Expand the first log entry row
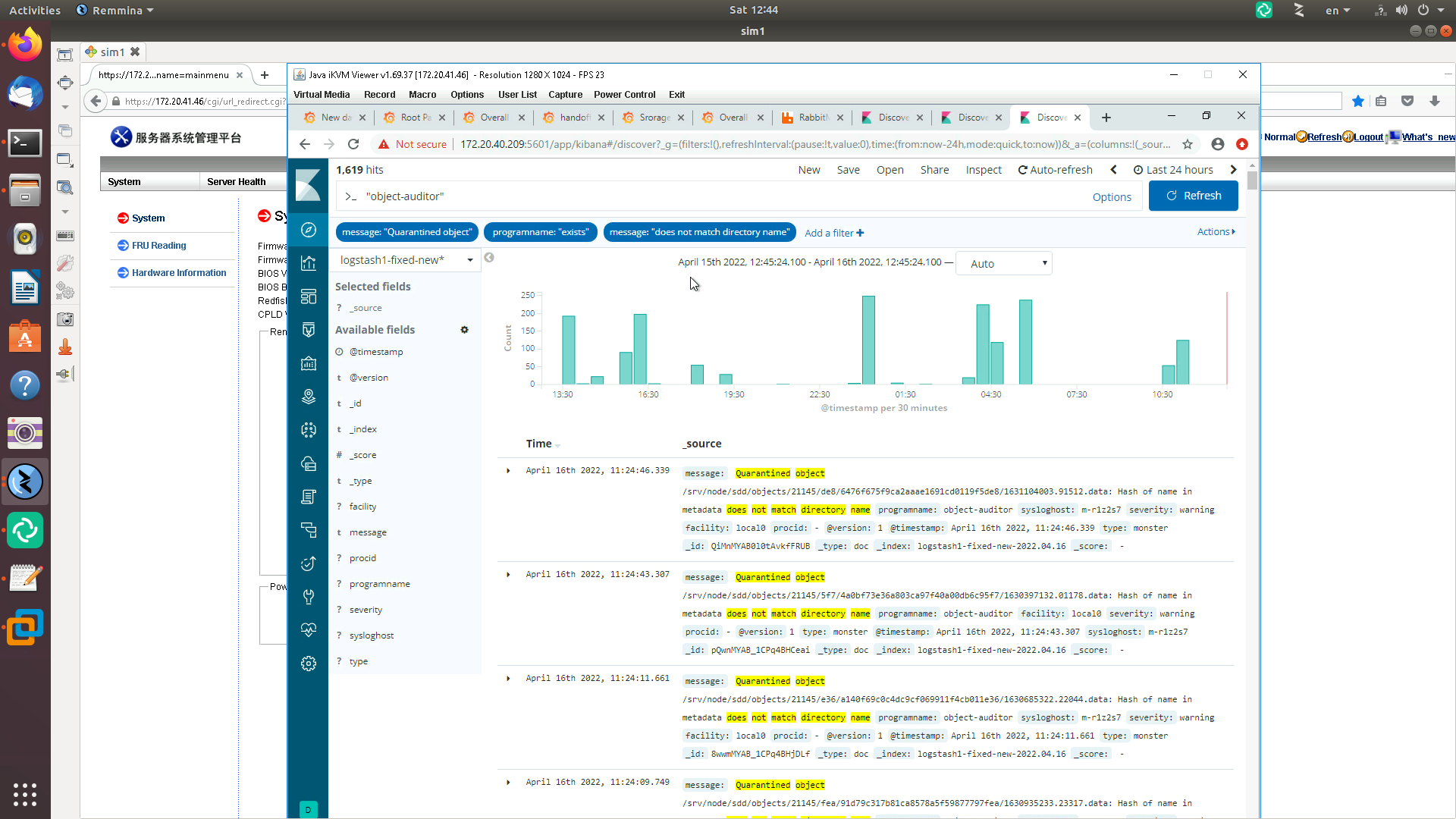The height and width of the screenshot is (819, 1456). [x=508, y=471]
